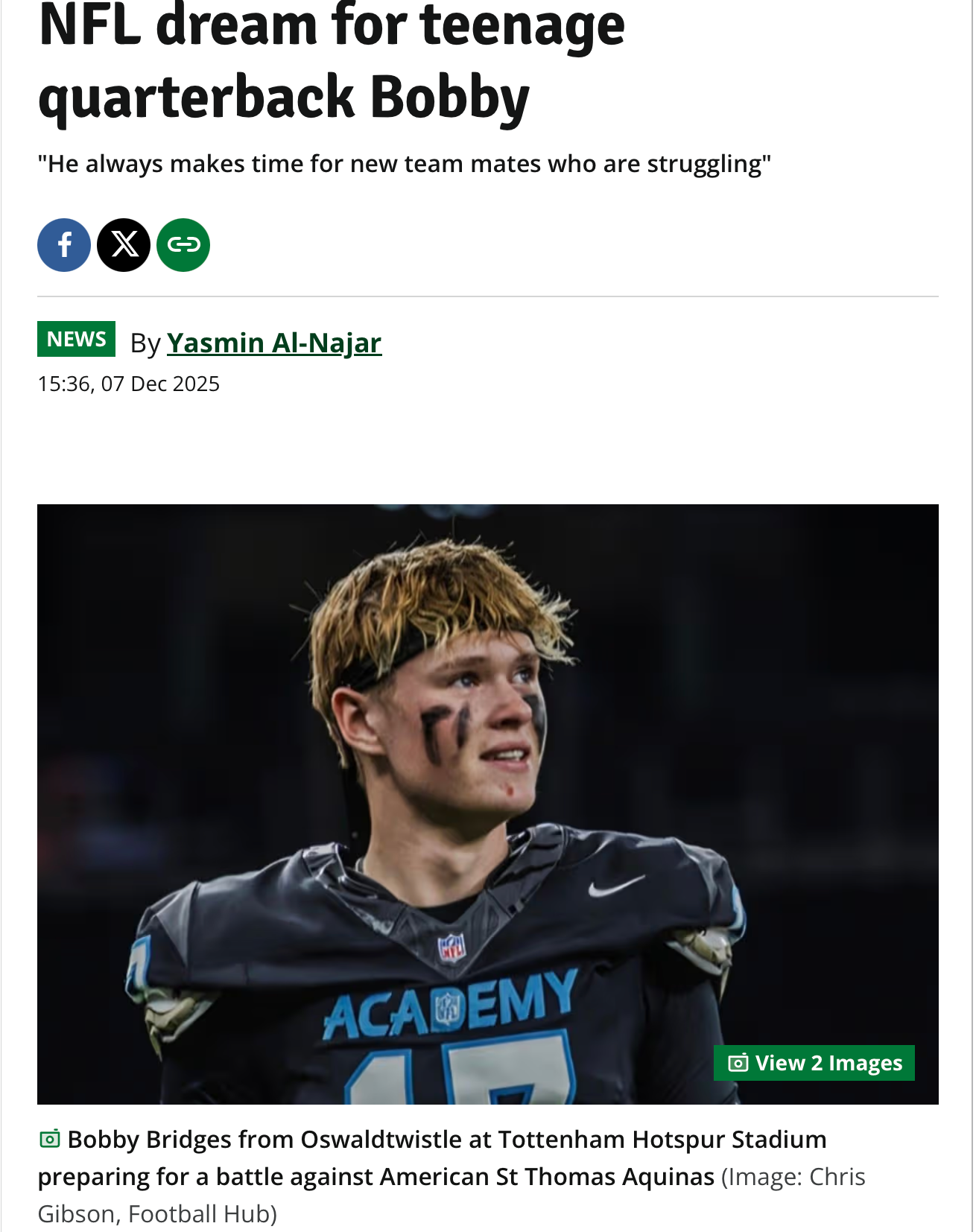Share the article on X
Viewport: 976px width, 1232px height.
(x=124, y=245)
